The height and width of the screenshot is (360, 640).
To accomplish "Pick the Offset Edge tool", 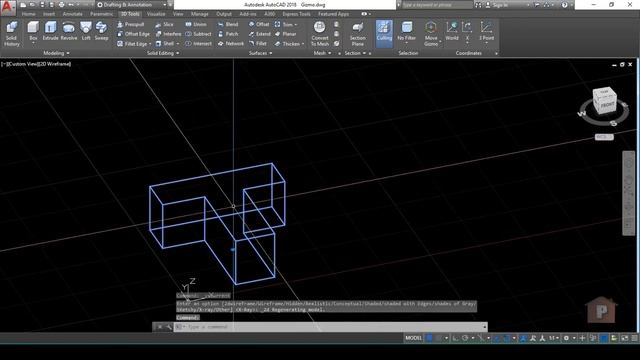I will (133, 34).
